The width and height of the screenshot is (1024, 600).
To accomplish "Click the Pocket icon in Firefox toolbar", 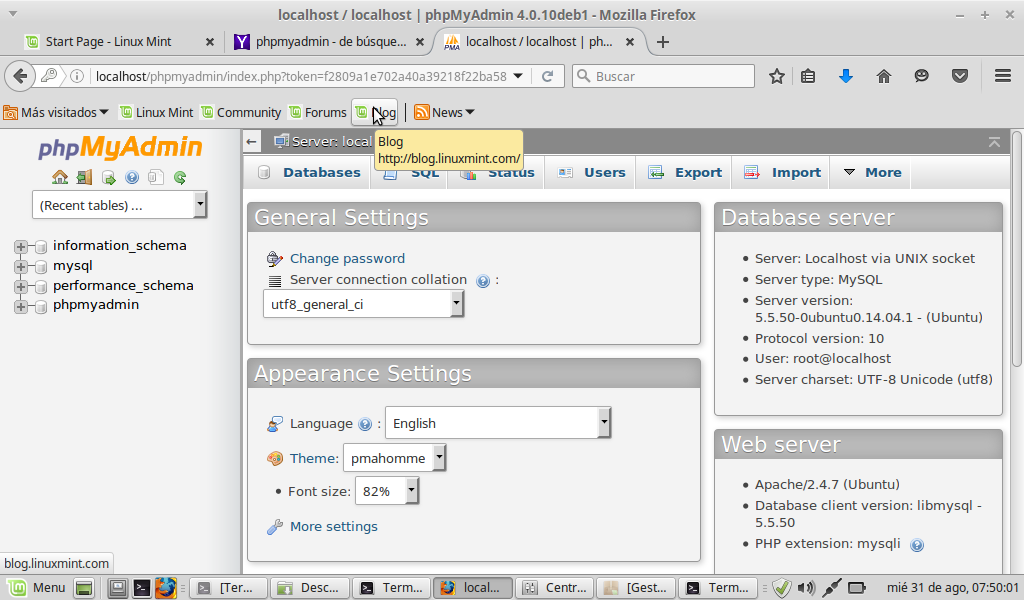I will (959, 76).
